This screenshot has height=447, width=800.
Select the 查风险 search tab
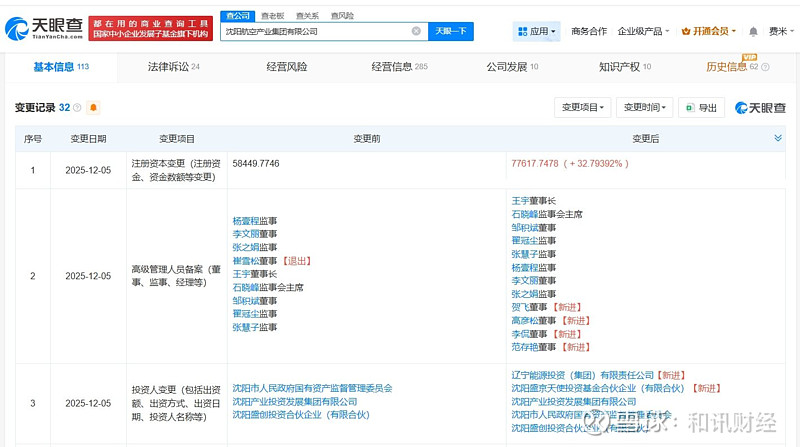pyautogui.click(x=342, y=16)
